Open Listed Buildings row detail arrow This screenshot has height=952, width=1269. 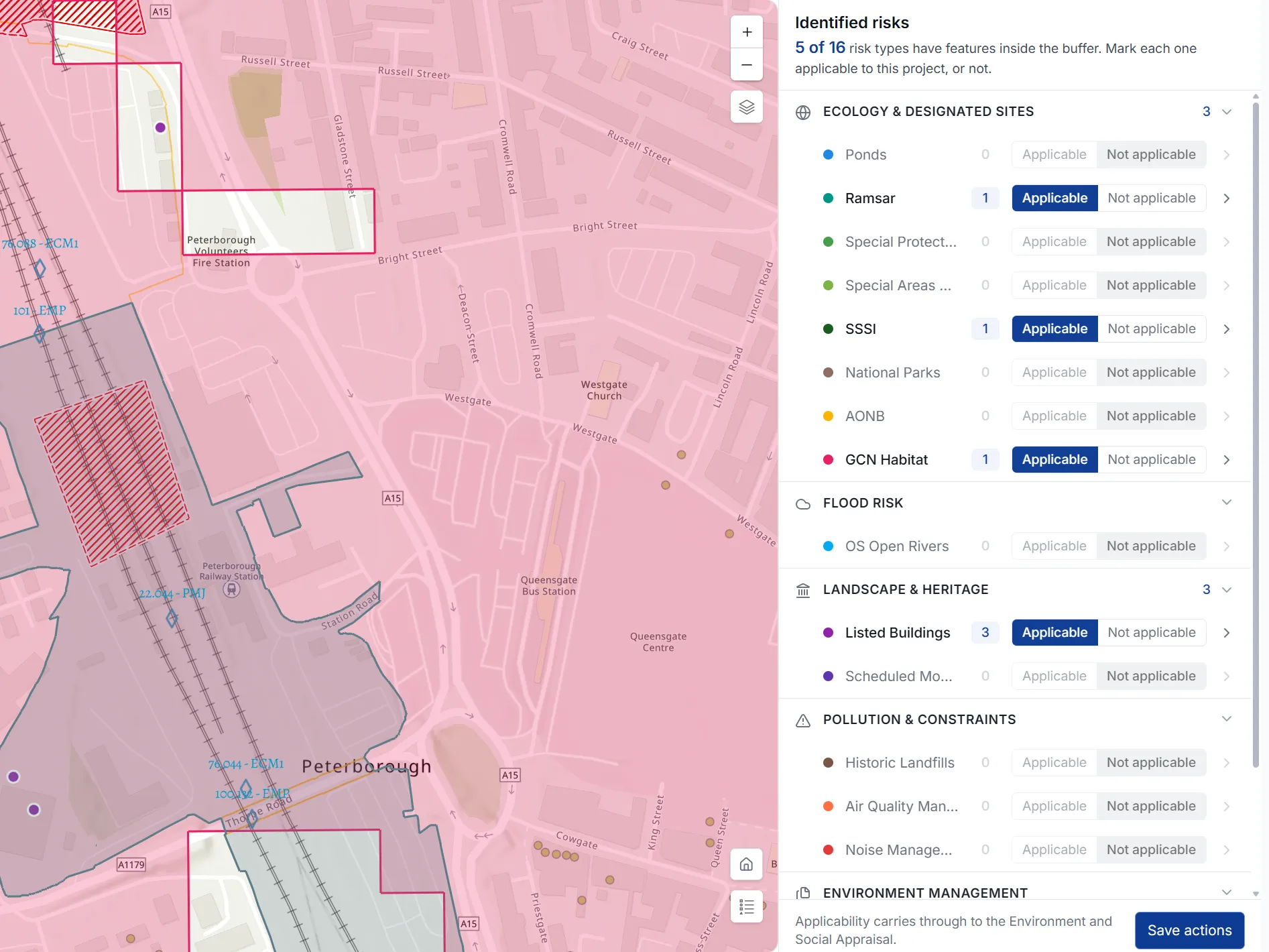1226,633
